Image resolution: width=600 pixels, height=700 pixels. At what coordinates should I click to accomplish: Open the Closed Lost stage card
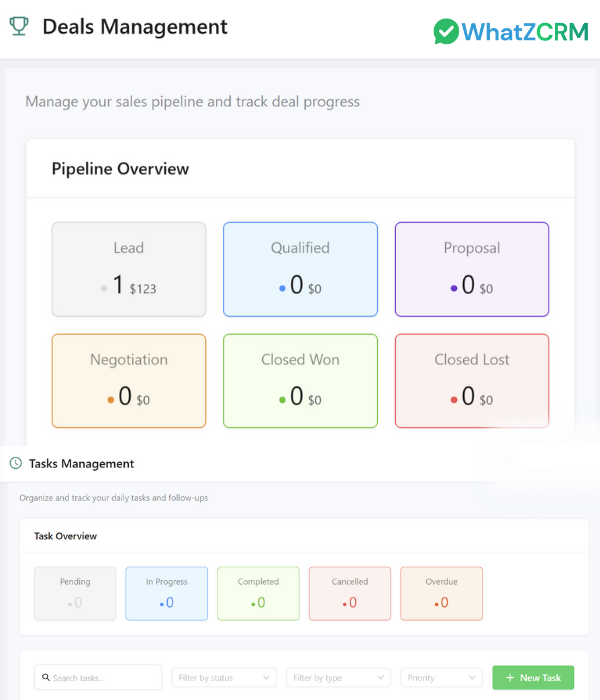[x=472, y=381]
